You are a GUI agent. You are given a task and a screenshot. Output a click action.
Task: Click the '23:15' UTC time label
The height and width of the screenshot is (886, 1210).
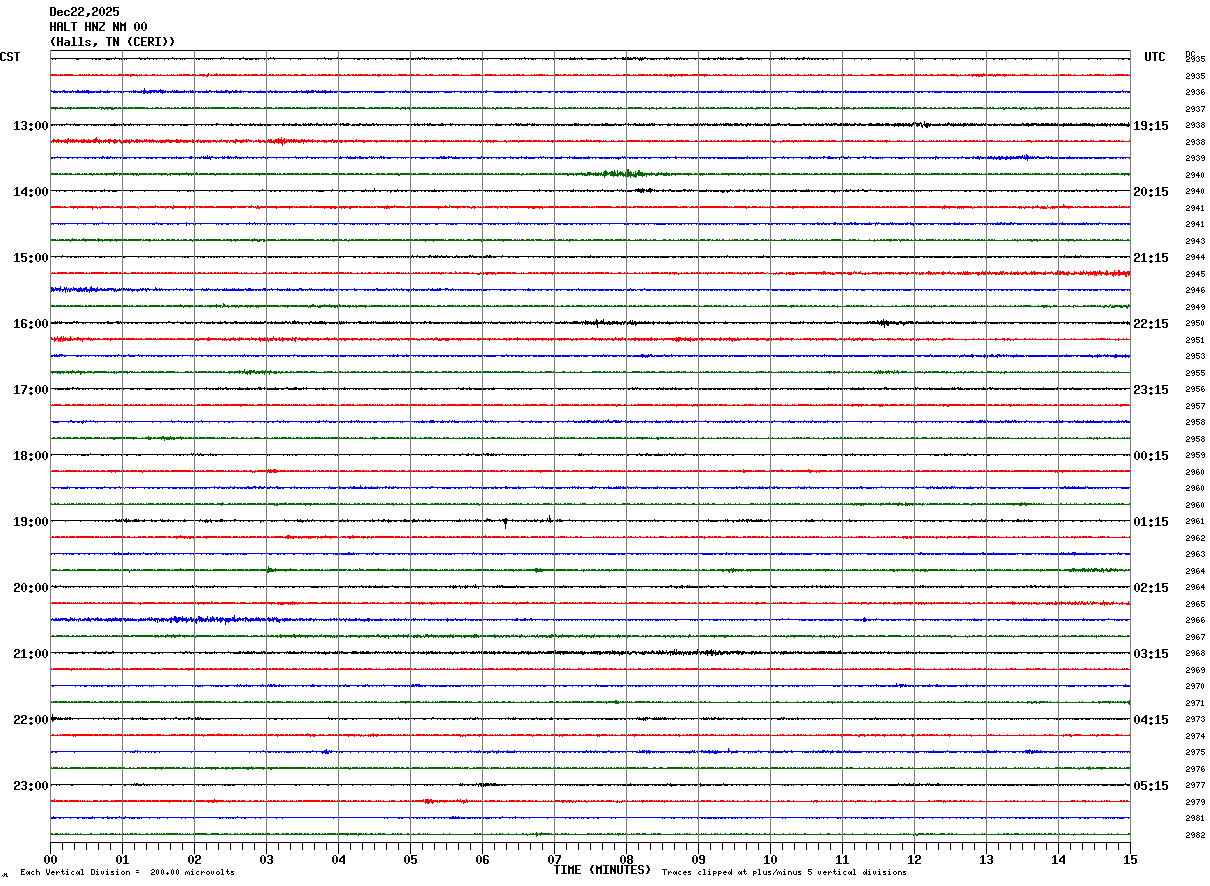coord(1151,390)
